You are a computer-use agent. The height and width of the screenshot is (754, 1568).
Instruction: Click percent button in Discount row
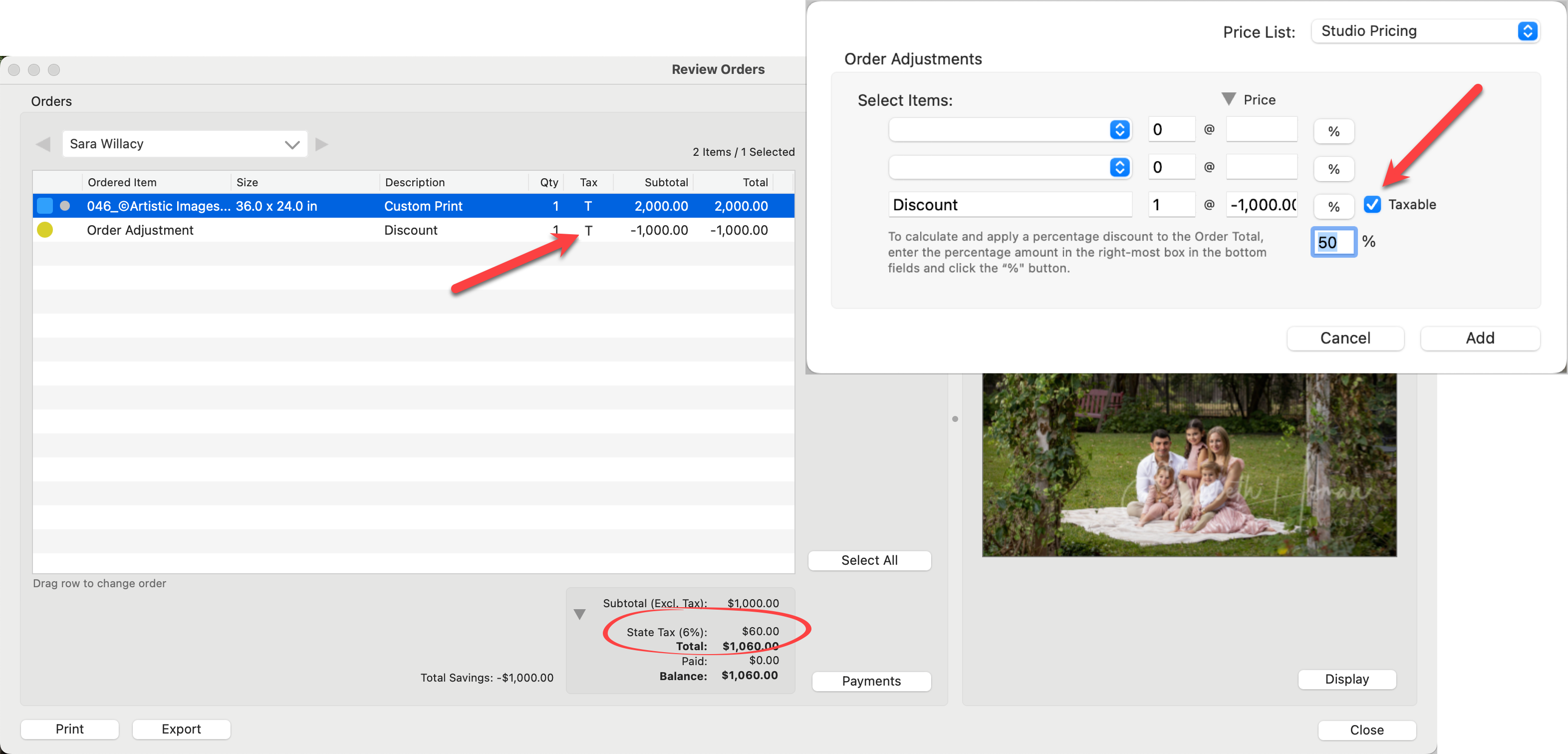[1333, 206]
